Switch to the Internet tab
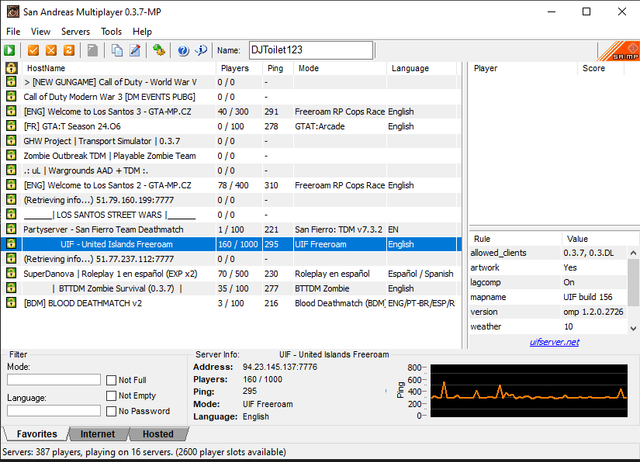640x462 pixels. click(98, 434)
